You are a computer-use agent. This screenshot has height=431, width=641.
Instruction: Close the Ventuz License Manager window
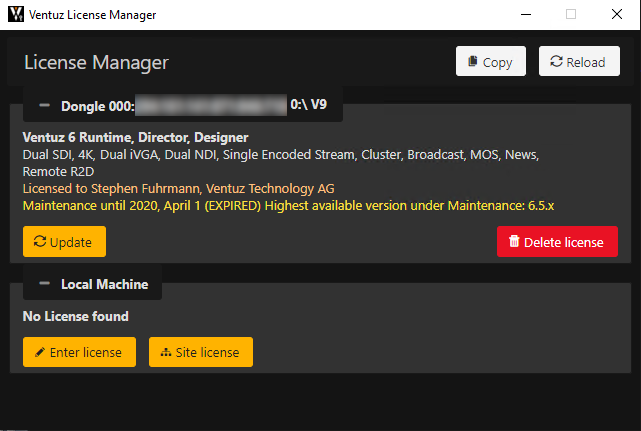click(x=617, y=15)
